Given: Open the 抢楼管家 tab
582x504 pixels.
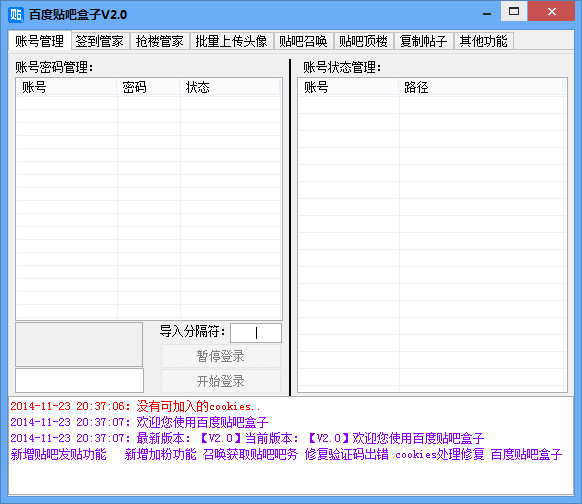Looking at the screenshot, I should pos(160,41).
